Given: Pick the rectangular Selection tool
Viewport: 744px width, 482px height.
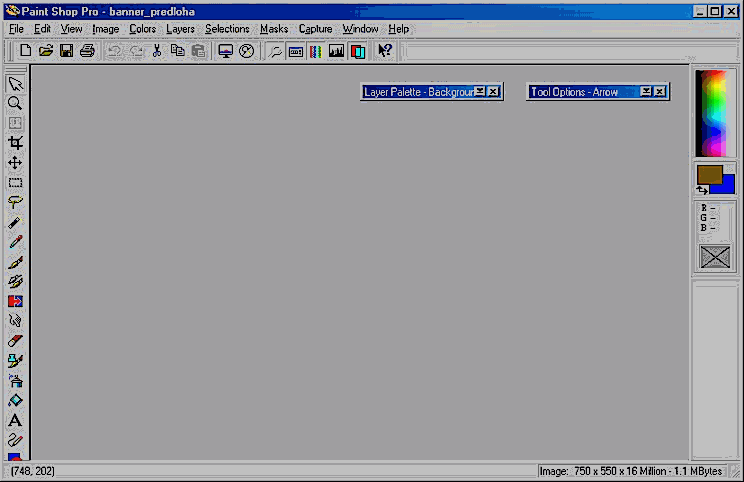Looking at the screenshot, I should click(x=15, y=183).
